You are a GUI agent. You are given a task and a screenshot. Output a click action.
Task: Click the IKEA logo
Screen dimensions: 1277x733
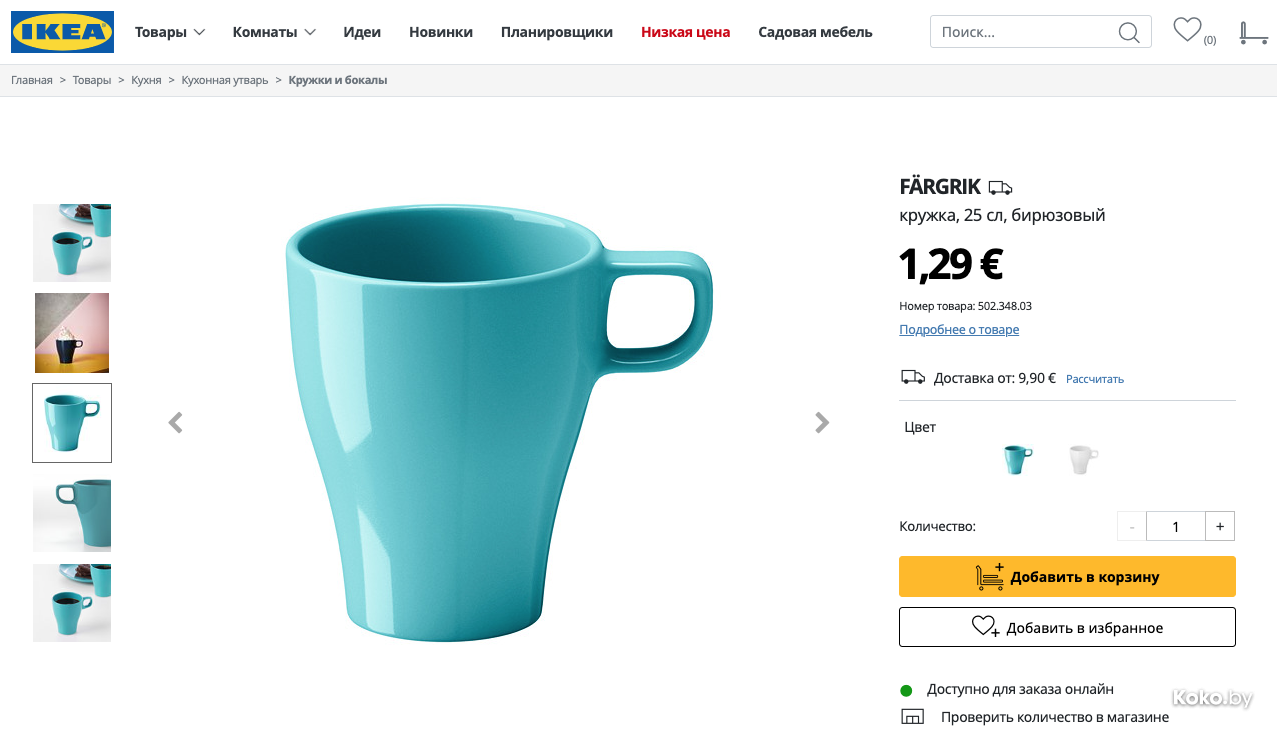coord(62,32)
